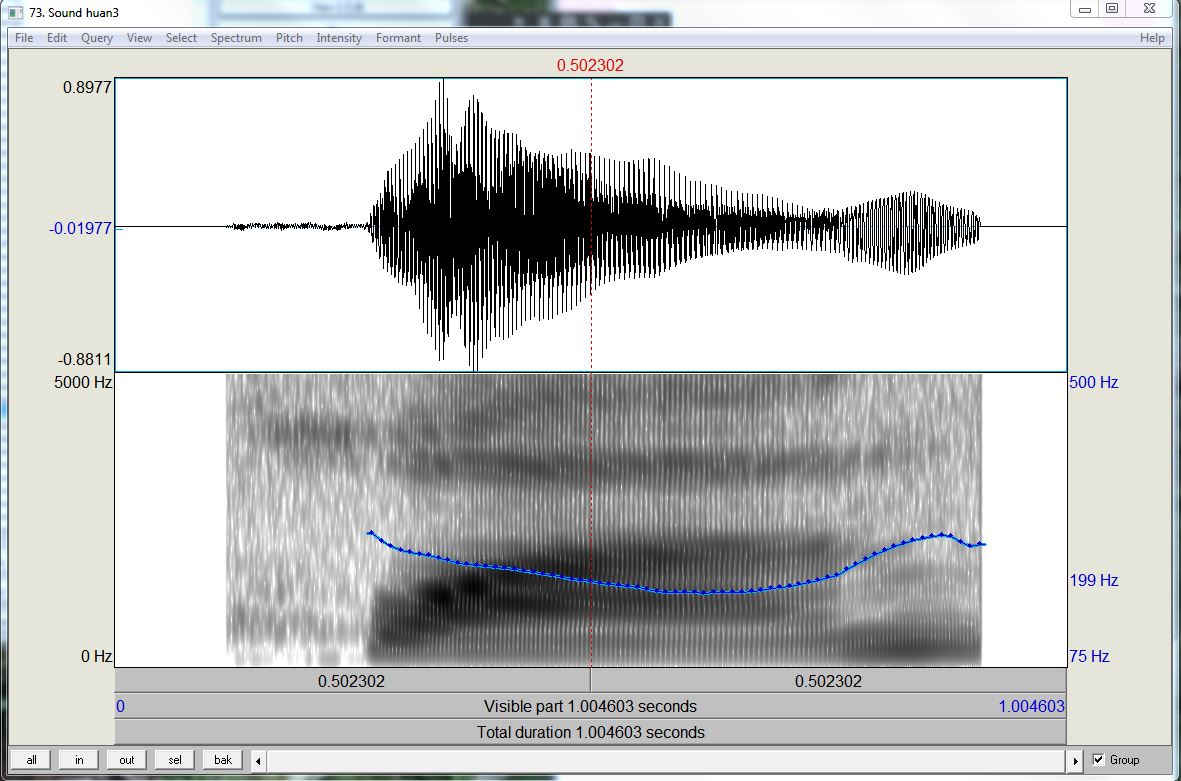Screen dimensions: 1181x781
Task: Click the -0.8811 amplitude minimum label
Action: (x=84, y=359)
